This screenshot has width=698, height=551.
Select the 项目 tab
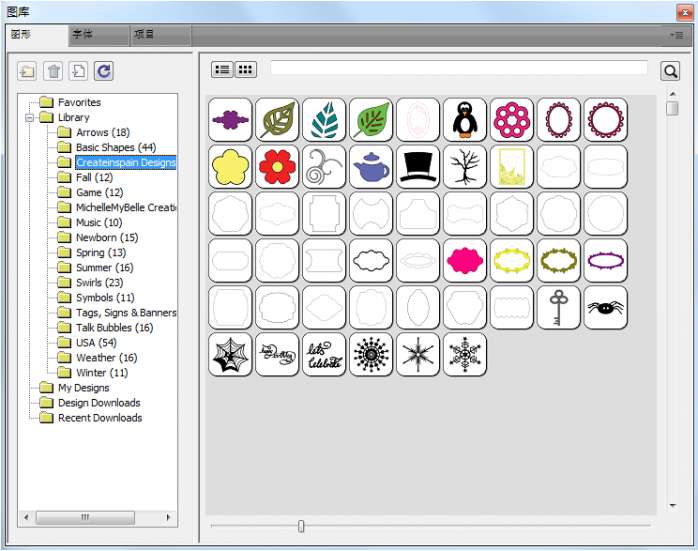[x=144, y=35]
